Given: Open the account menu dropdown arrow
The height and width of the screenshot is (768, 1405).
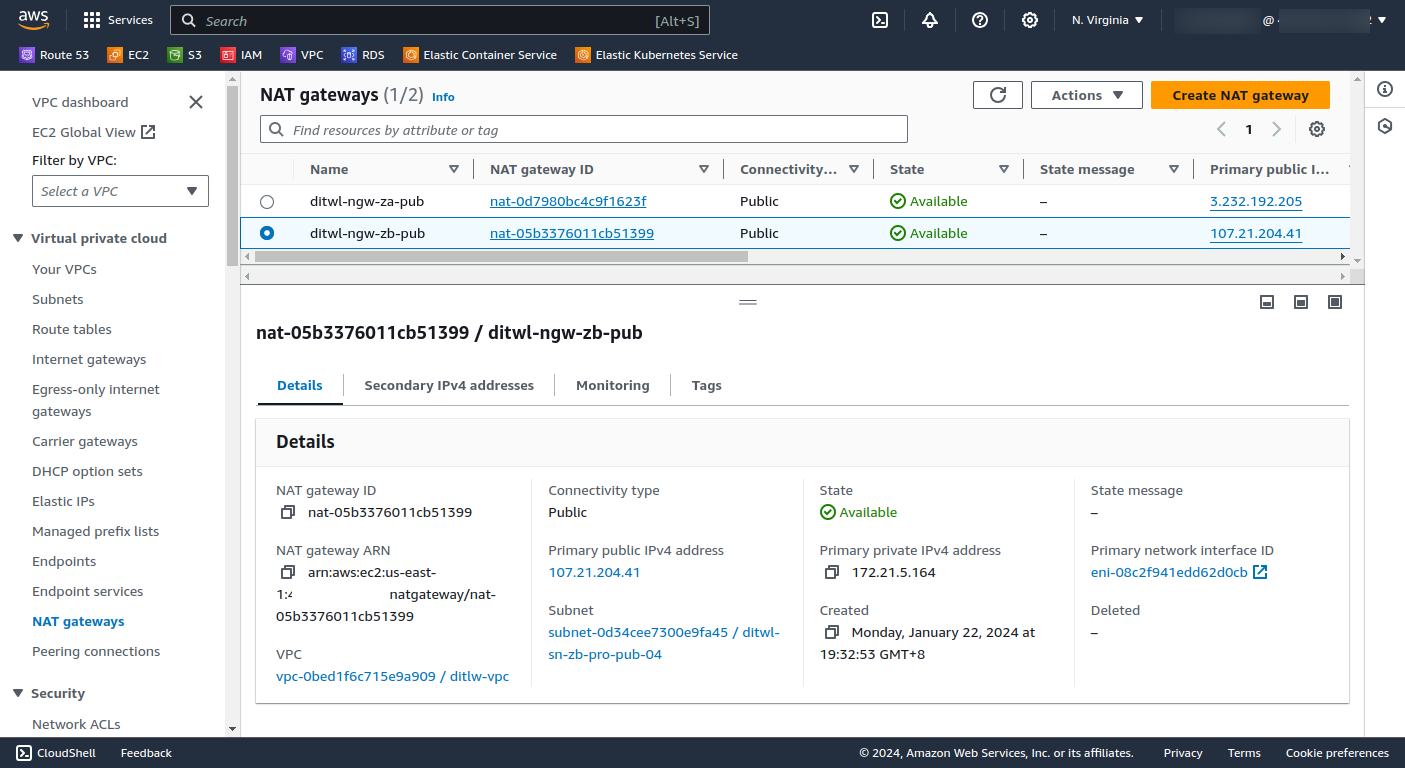Looking at the screenshot, I should coord(1382,20).
